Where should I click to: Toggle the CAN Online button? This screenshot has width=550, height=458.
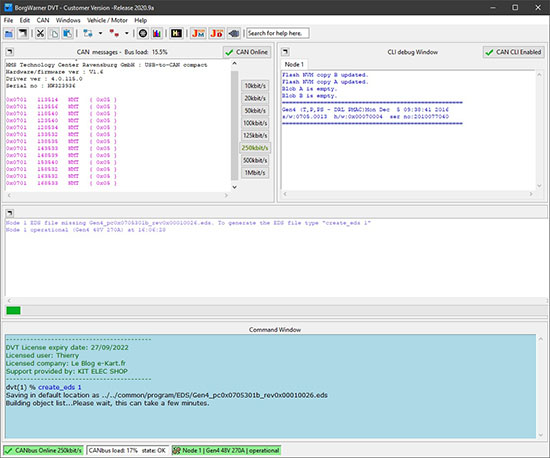click(x=247, y=52)
